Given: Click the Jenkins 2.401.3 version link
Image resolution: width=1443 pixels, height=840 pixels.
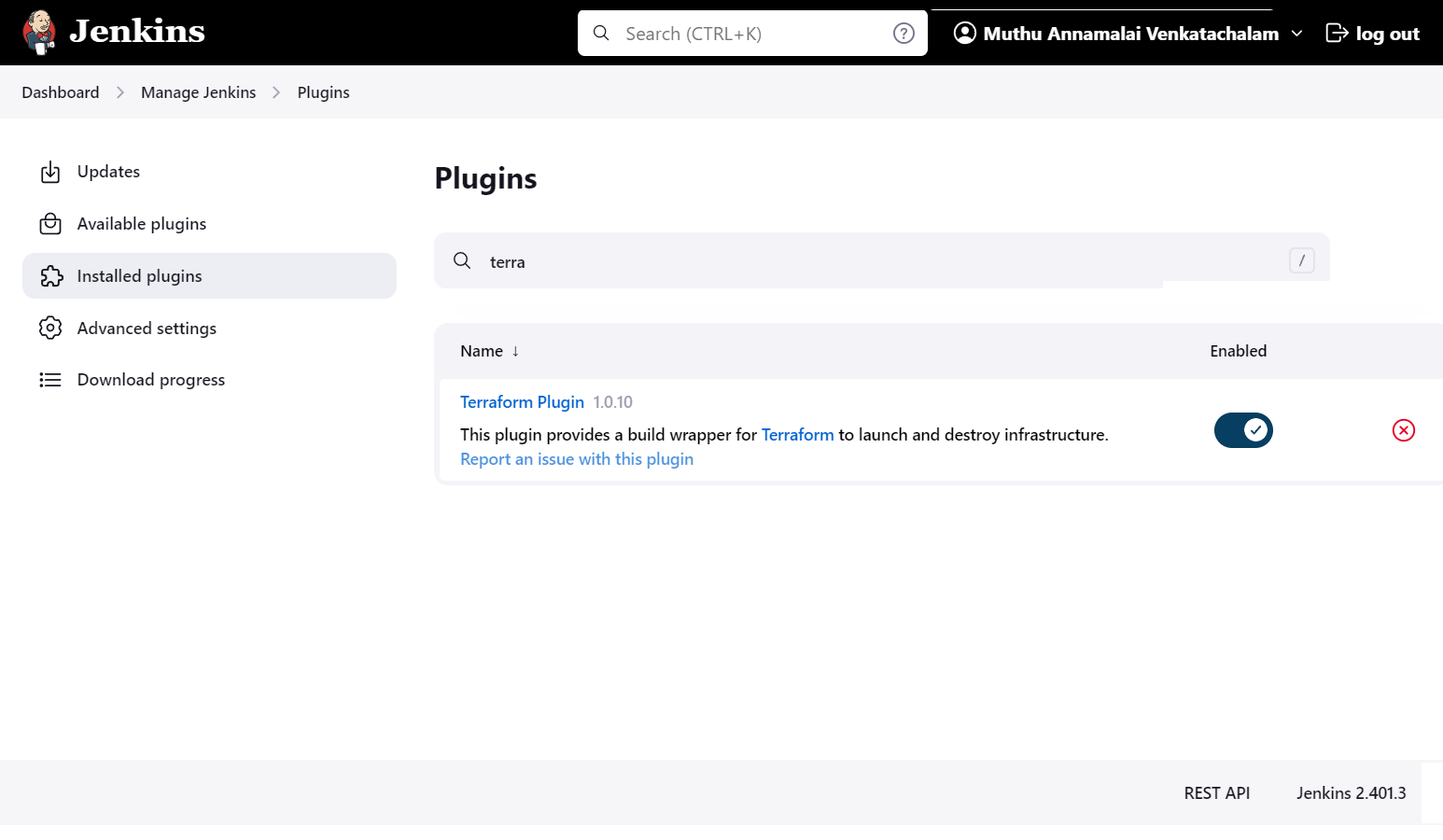Looking at the screenshot, I should click(1352, 793).
